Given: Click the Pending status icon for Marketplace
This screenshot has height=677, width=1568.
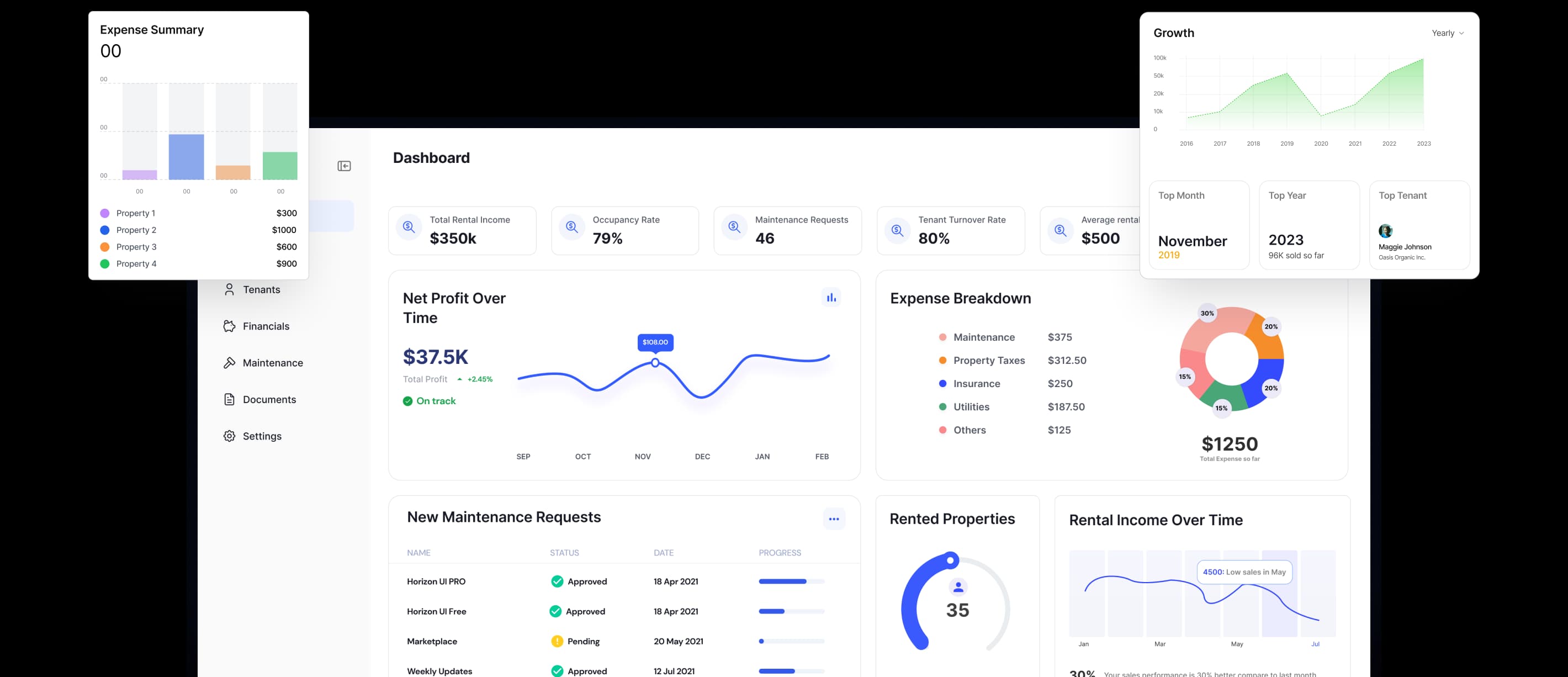Looking at the screenshot, I should click(557, 641).
